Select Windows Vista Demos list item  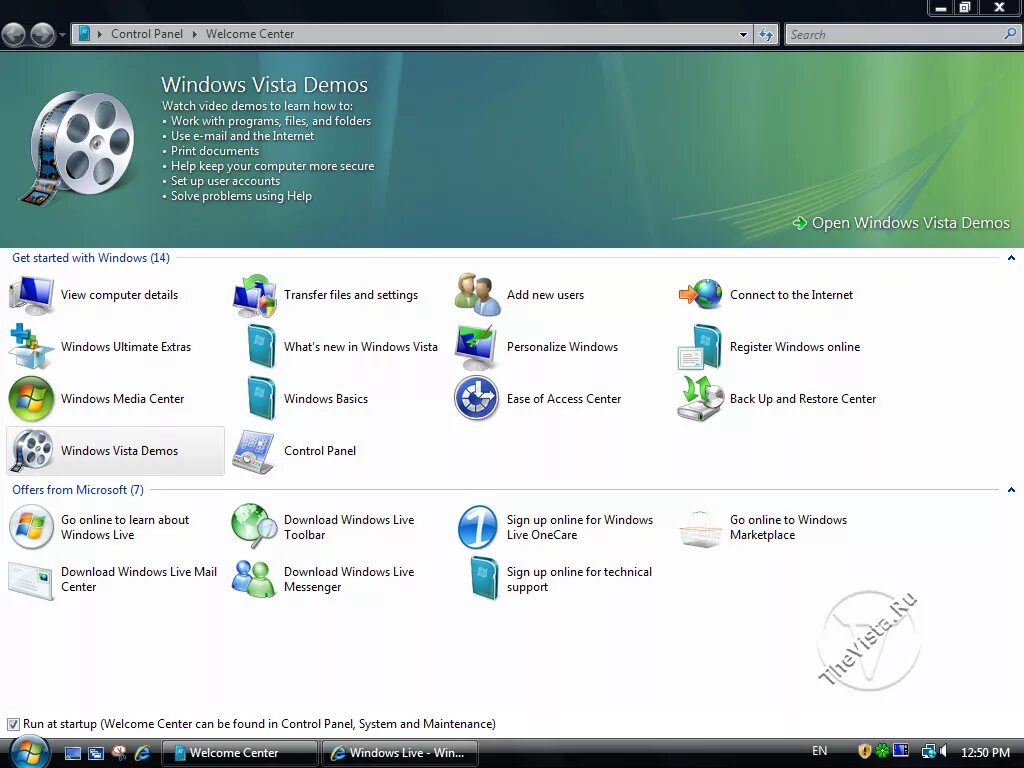[115, 451]
